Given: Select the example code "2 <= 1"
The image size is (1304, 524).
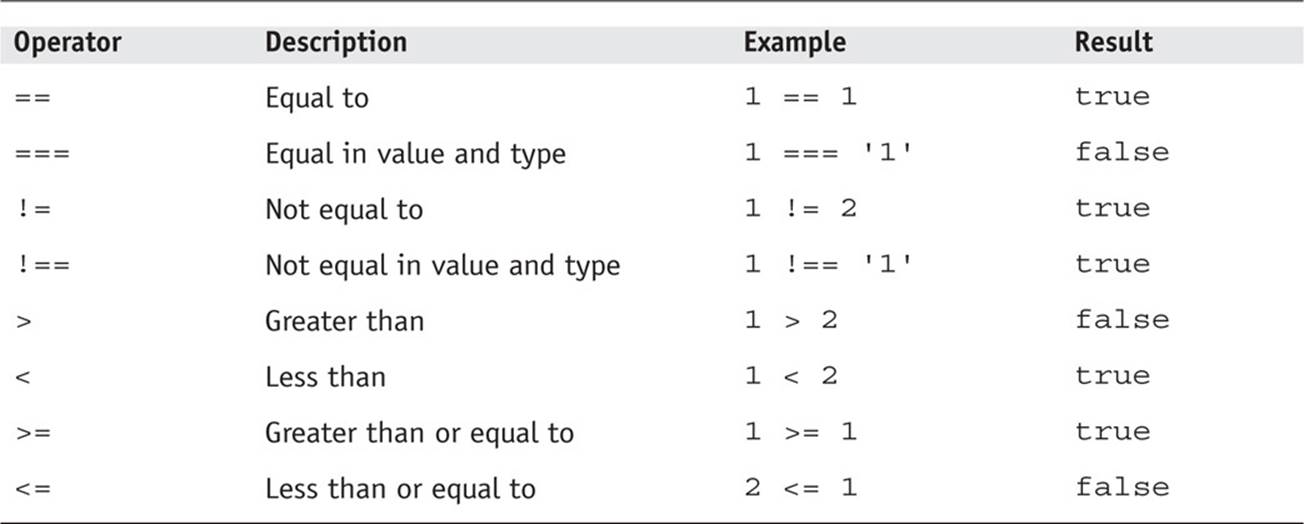Looking at the screenshot, I should [x=800, y=489].
